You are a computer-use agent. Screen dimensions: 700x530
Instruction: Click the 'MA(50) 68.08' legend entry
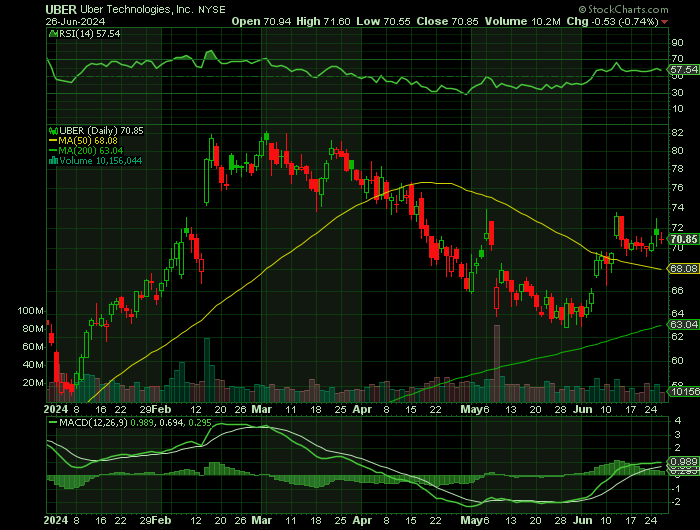click(88, 141)
